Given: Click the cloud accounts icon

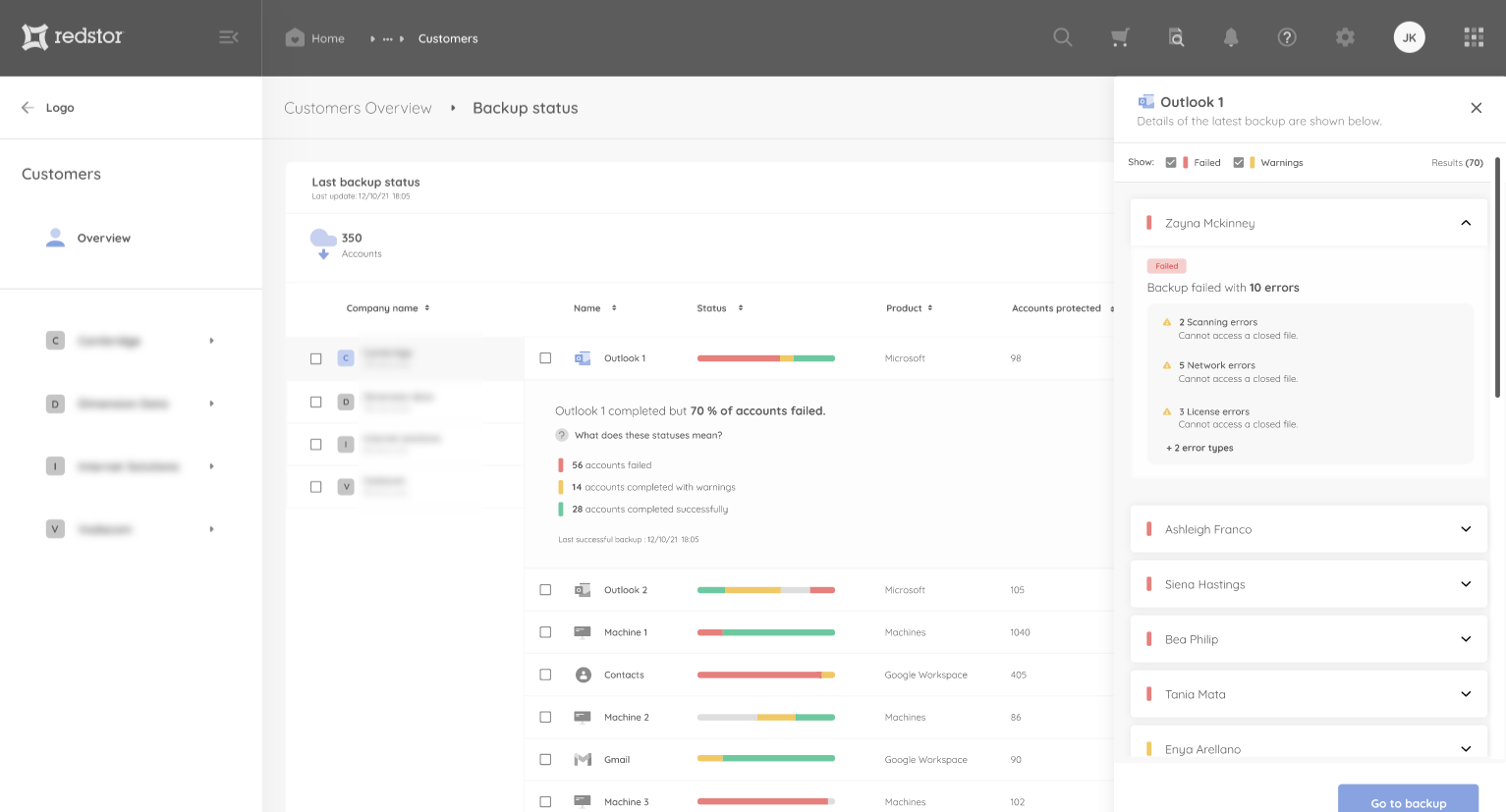Looking at the screenshot, I should click(x=323, y=244).
